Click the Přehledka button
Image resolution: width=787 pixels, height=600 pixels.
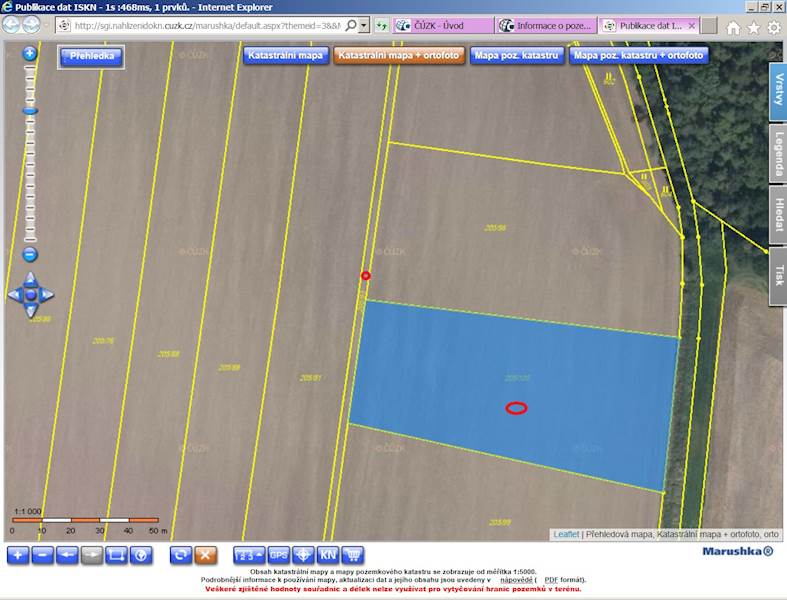coord(91,57)
